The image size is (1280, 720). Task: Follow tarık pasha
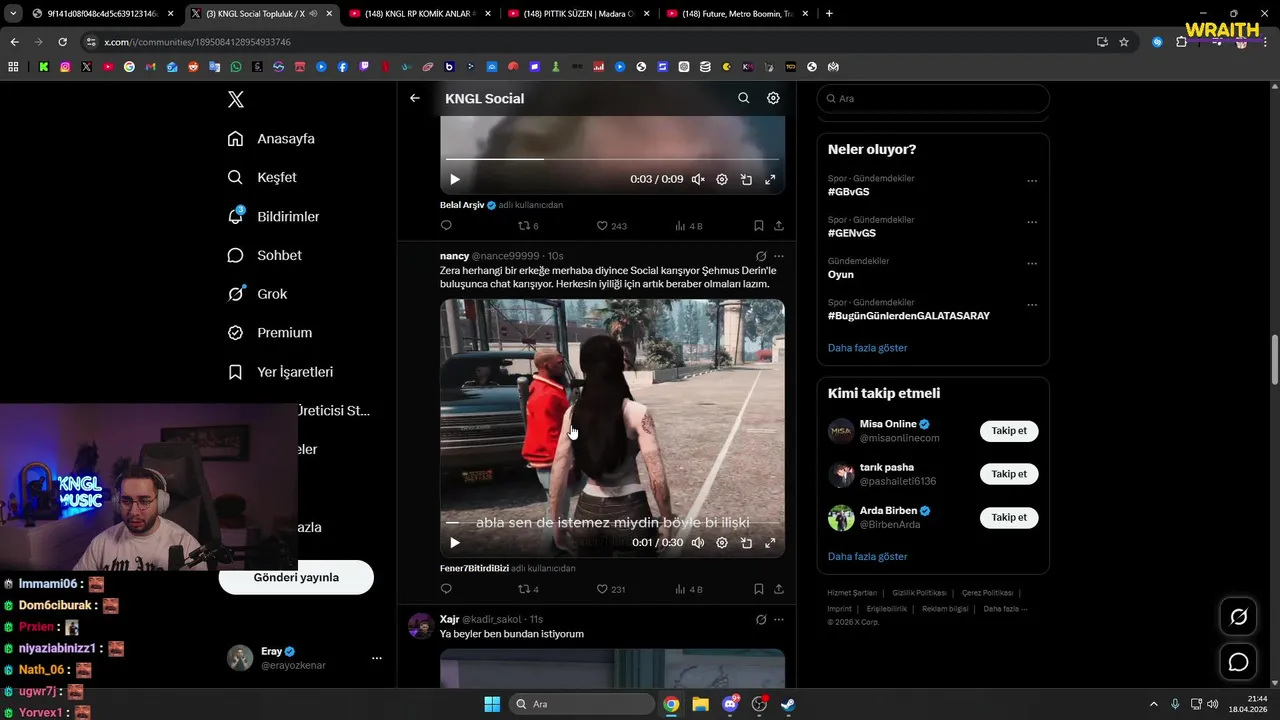[1009, 474]
